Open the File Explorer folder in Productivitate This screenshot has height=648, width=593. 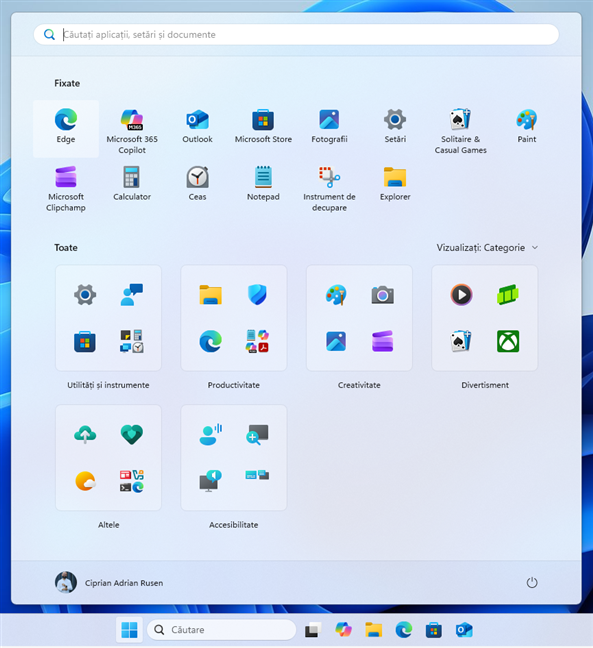coord(210,295)
